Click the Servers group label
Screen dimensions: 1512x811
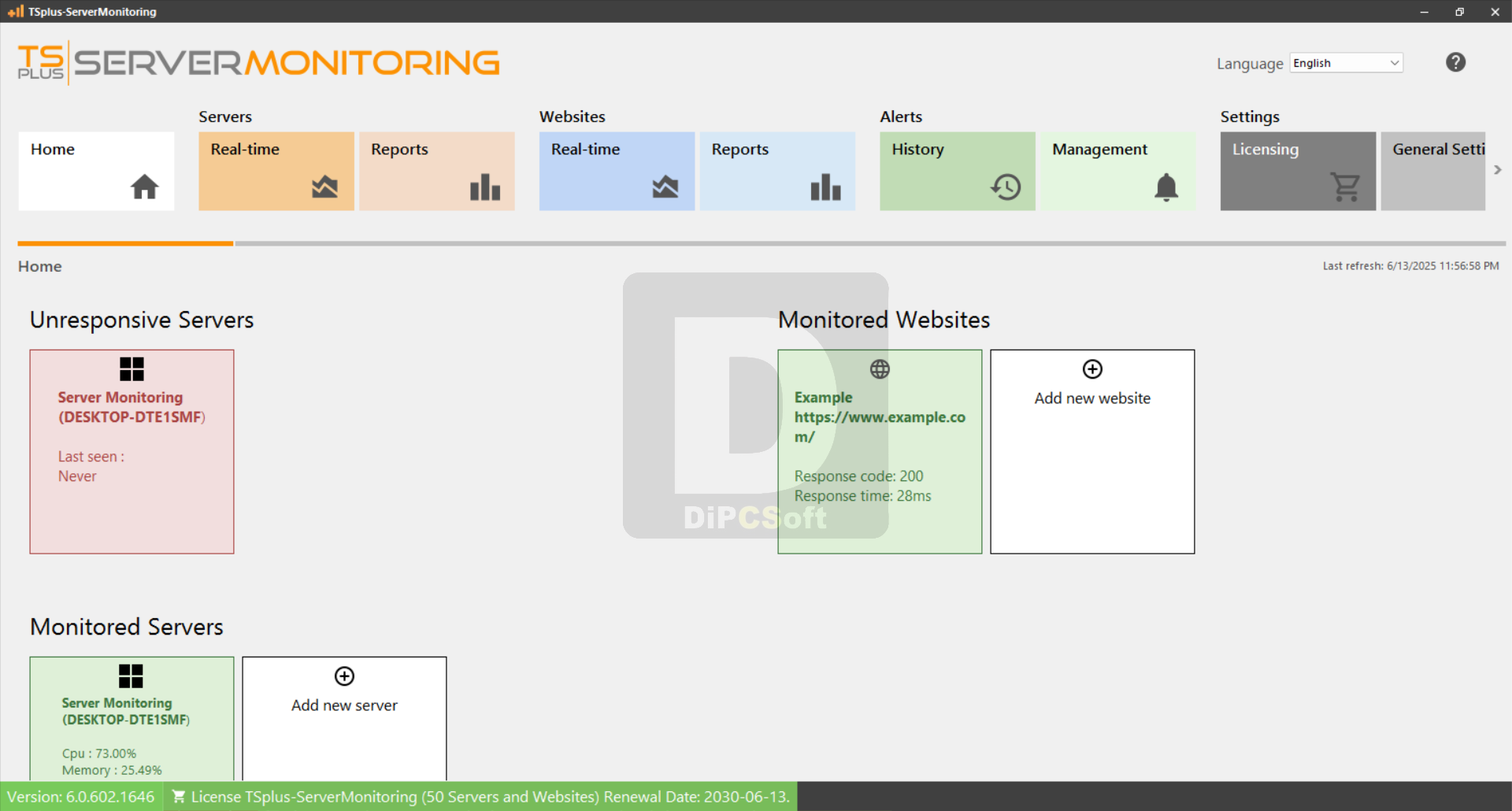click(225, 117)
